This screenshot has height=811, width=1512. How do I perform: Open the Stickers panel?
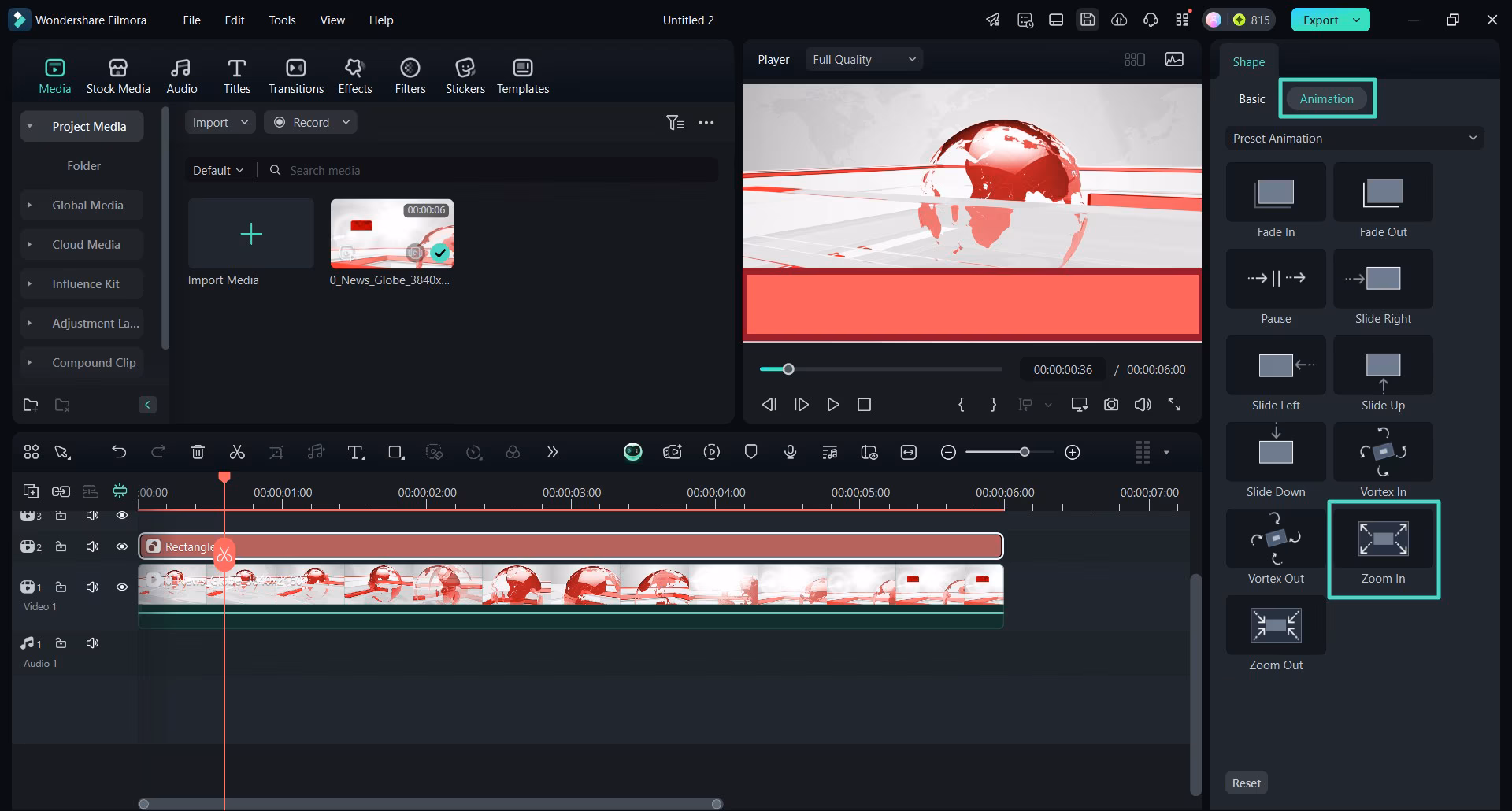pyautogui.click(x=465, y=76)
